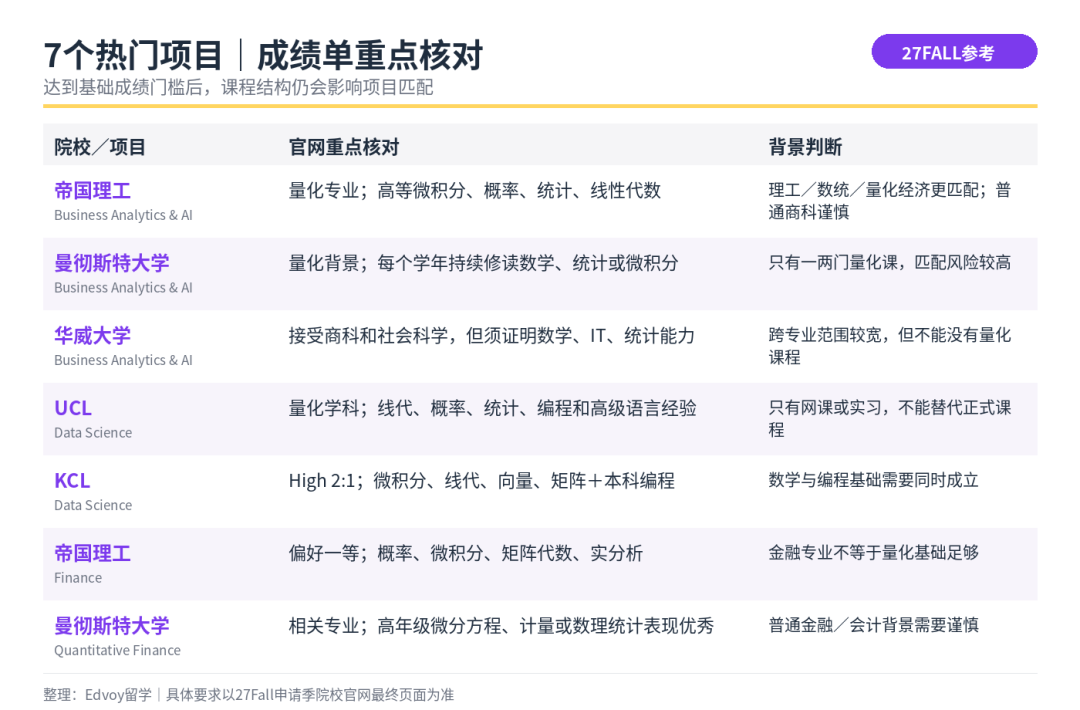Click the cell 普通金融／会计背景需要谨慎

tap(873, 625)
